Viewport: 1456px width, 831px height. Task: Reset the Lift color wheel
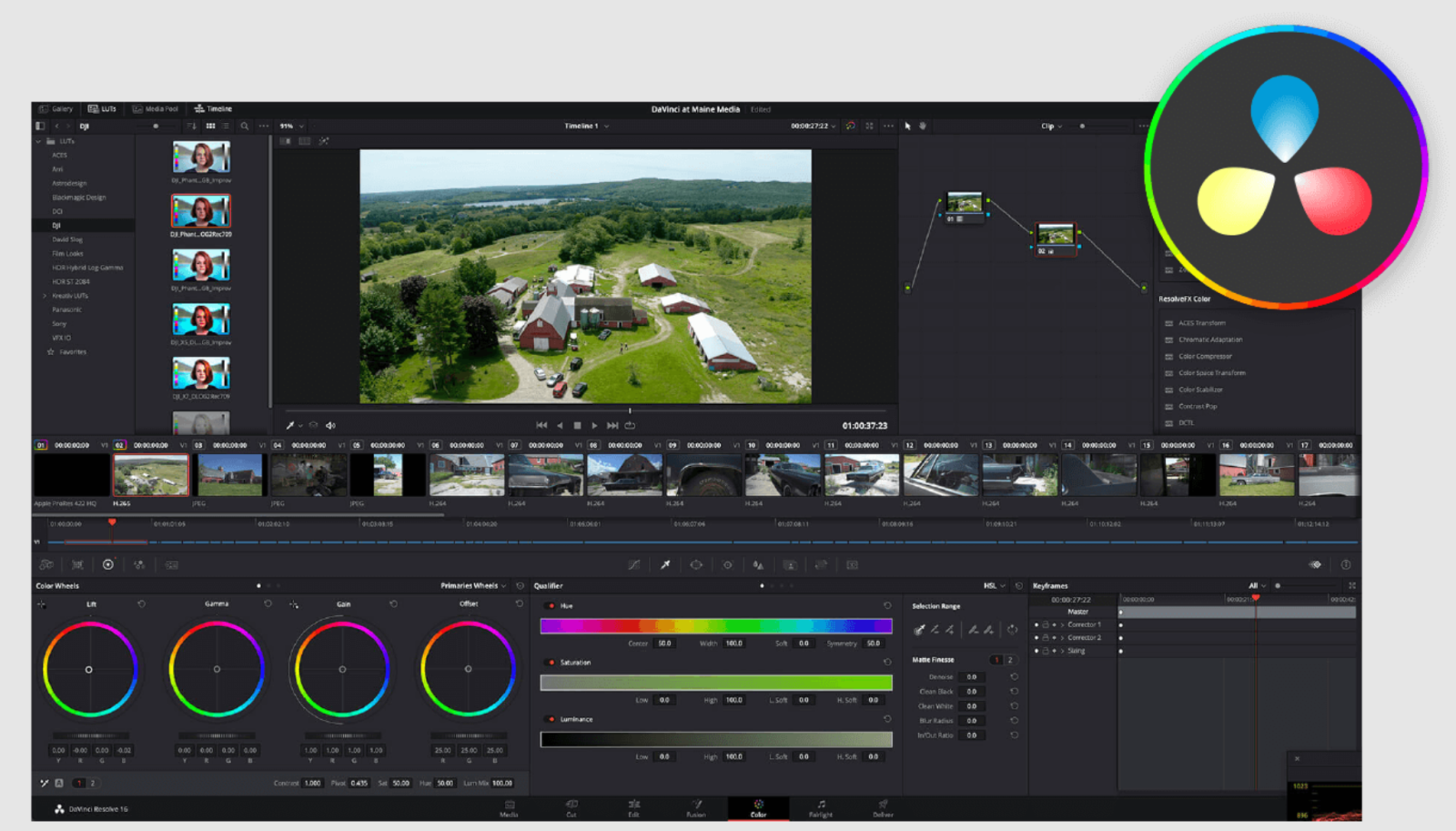pyautogui.click(x=141, y=603)
